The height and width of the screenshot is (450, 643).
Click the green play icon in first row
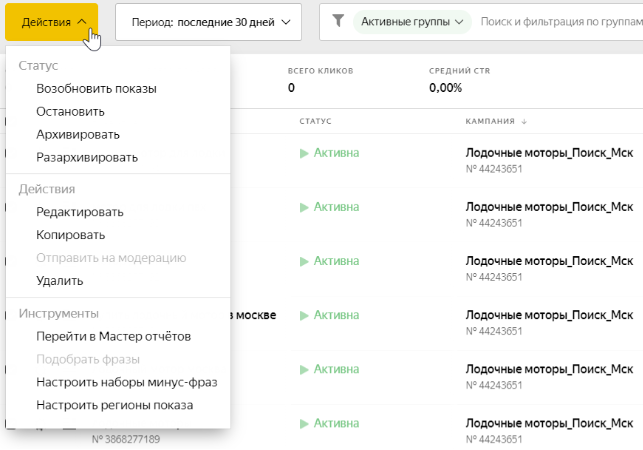[x=304, y=153]
